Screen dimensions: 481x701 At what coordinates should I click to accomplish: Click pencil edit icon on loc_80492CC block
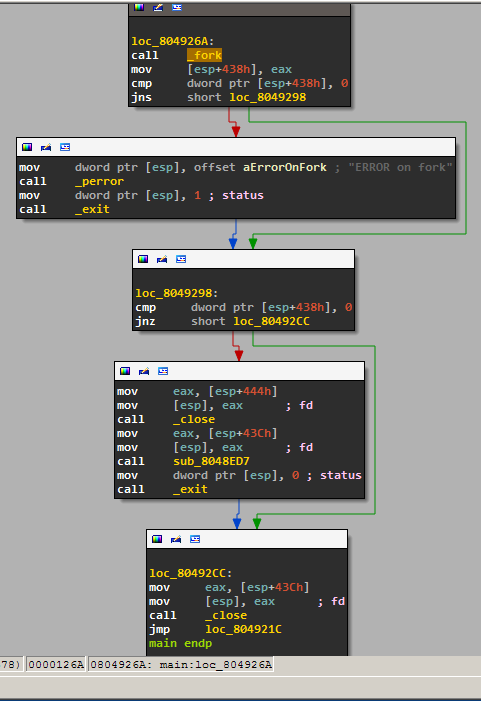tap(176, 539)
